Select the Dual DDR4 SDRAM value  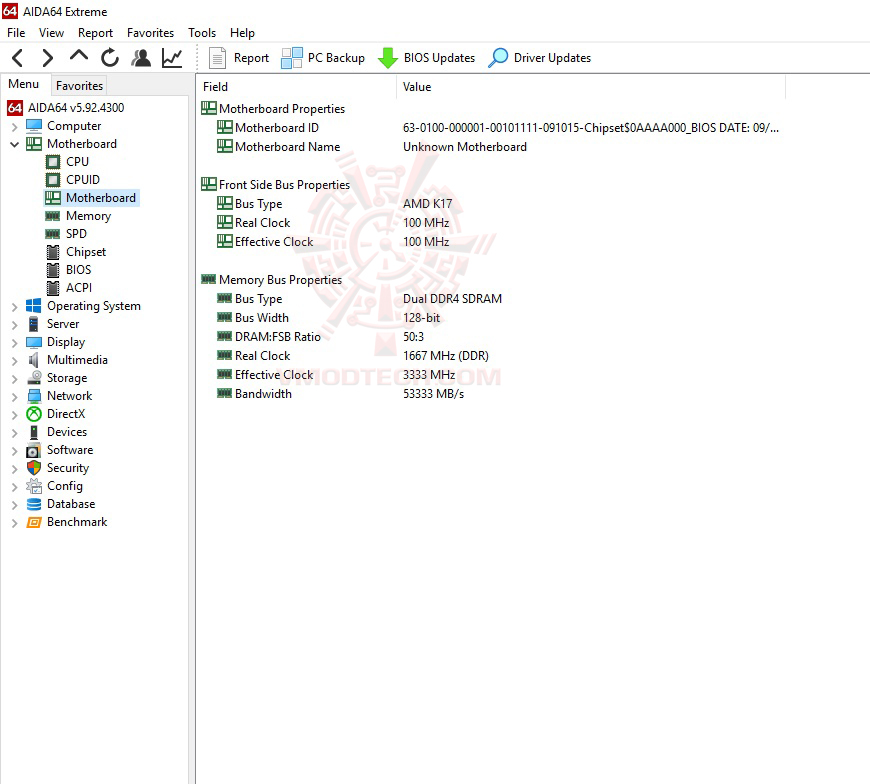coord(452,299)
